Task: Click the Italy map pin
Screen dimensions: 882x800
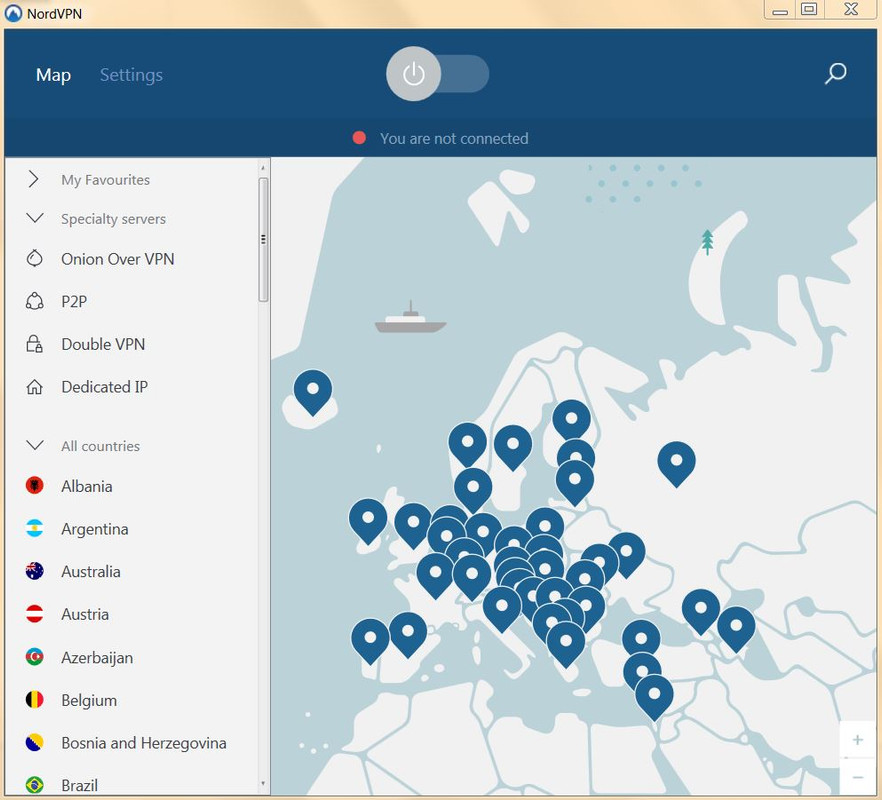Action: tap(502, 606)
